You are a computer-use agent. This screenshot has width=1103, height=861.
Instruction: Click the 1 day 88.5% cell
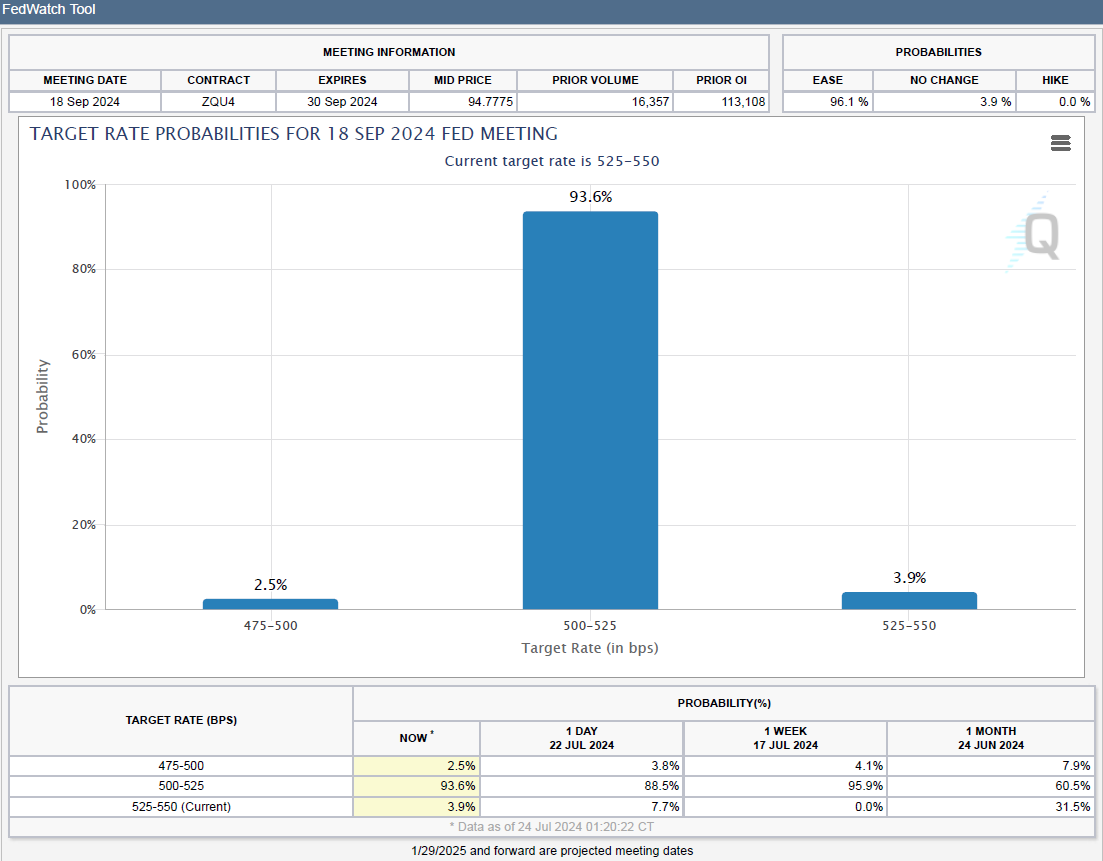click(581, 786)
